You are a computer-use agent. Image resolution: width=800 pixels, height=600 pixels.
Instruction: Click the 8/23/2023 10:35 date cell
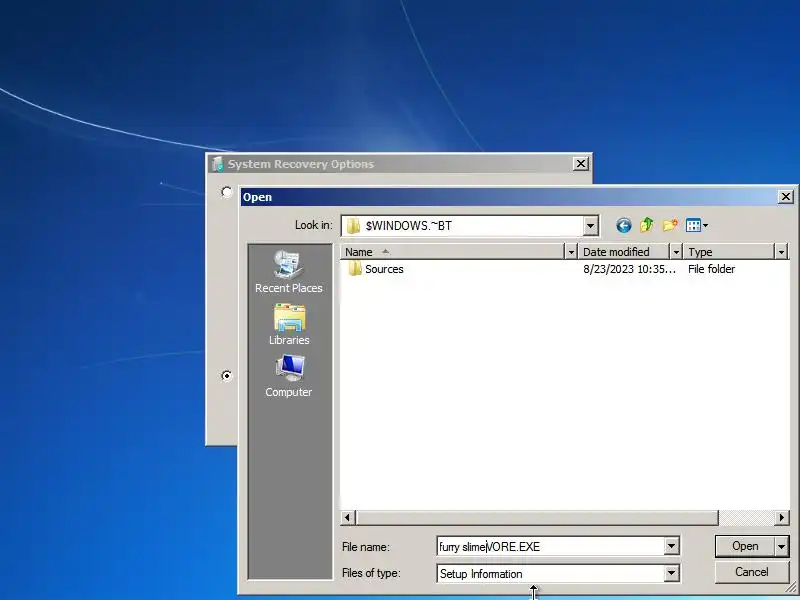point(629,269)
